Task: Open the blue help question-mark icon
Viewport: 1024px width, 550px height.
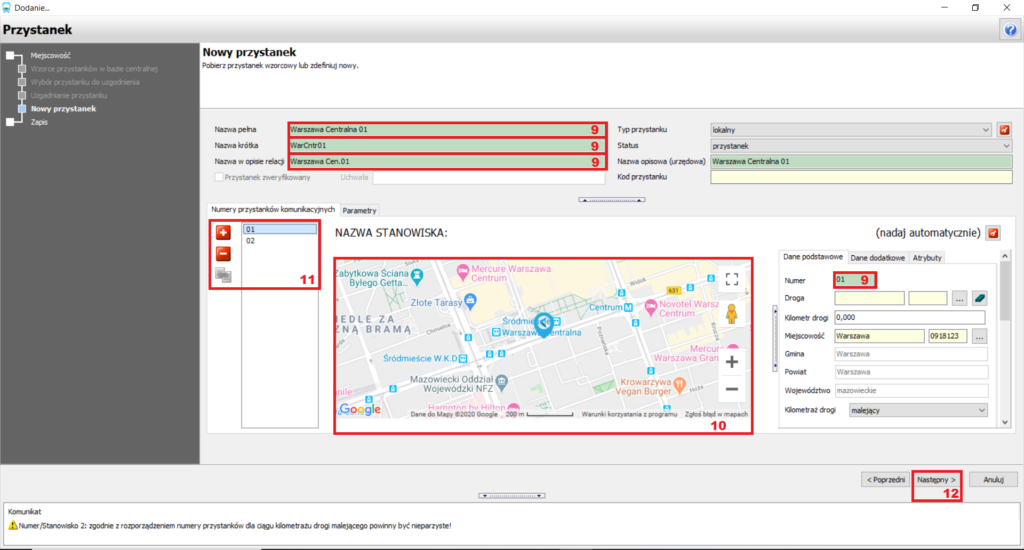Action: pos(1010,29)
